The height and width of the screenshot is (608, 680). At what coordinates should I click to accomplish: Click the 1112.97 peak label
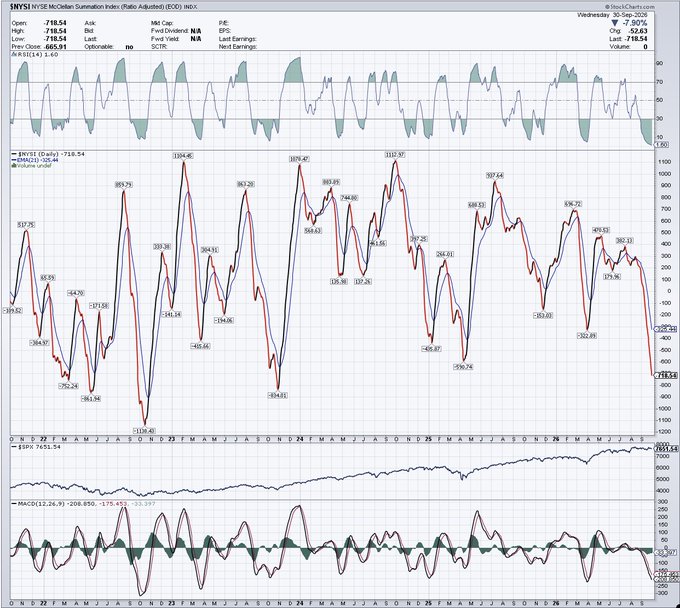[x=395, y=154]
